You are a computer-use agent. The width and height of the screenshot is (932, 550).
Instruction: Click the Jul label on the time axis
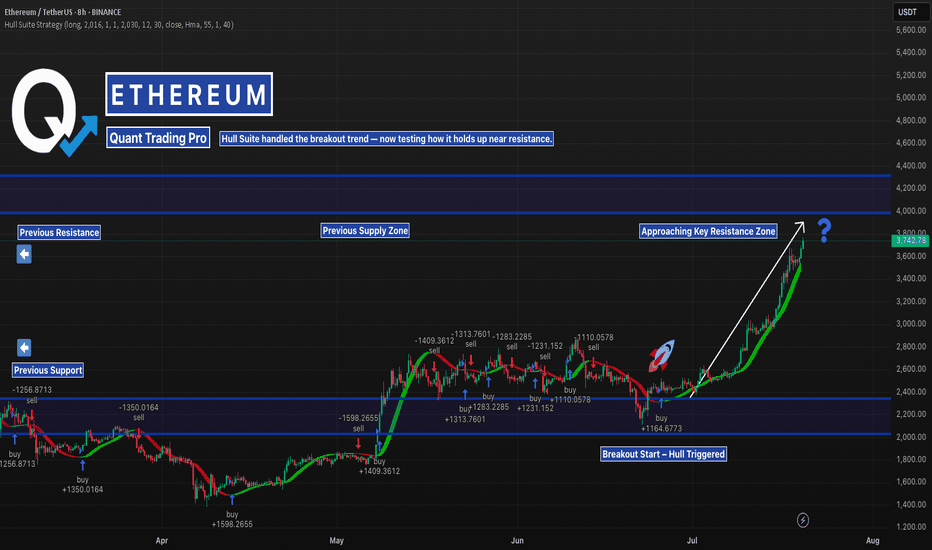click(x=692, y=540)
